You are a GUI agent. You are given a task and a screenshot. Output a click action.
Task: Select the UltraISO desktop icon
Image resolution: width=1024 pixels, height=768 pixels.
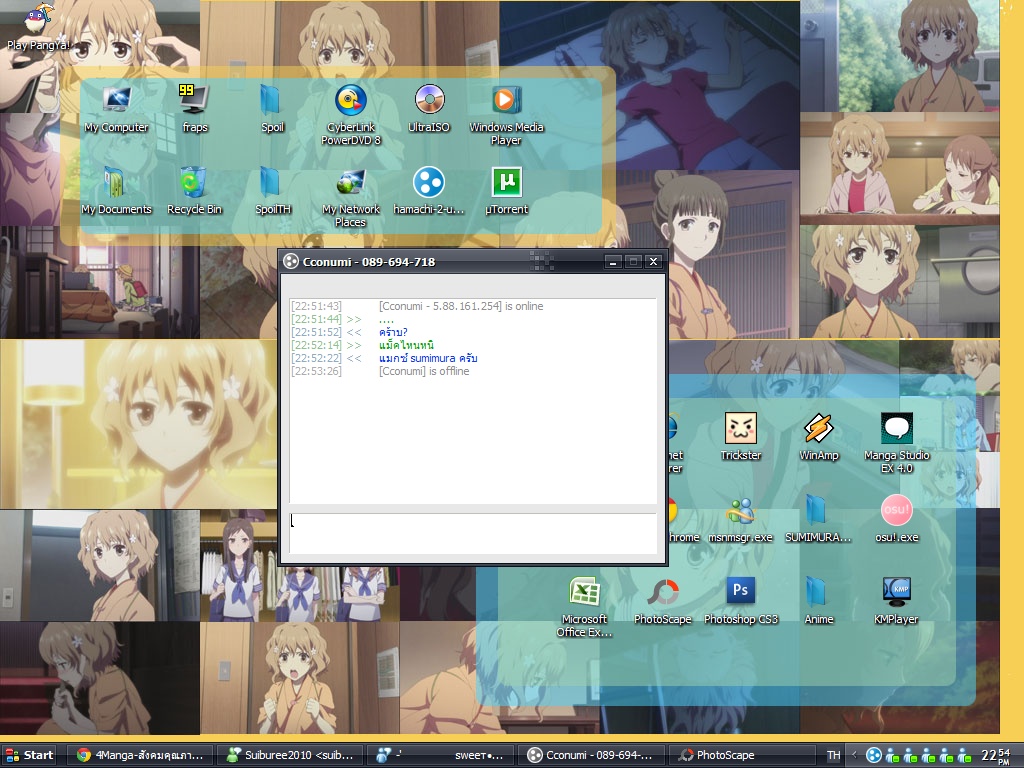point(429,109)
